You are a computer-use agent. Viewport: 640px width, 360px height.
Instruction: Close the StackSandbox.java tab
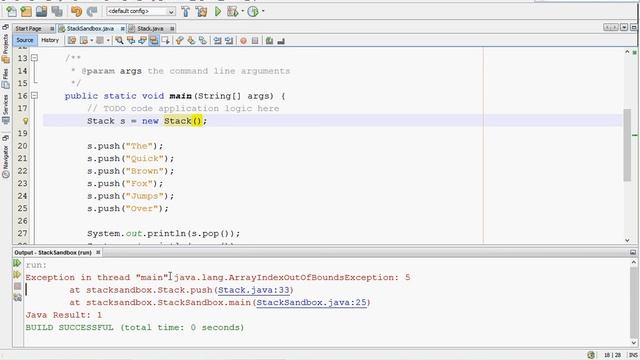click(122, 29)
